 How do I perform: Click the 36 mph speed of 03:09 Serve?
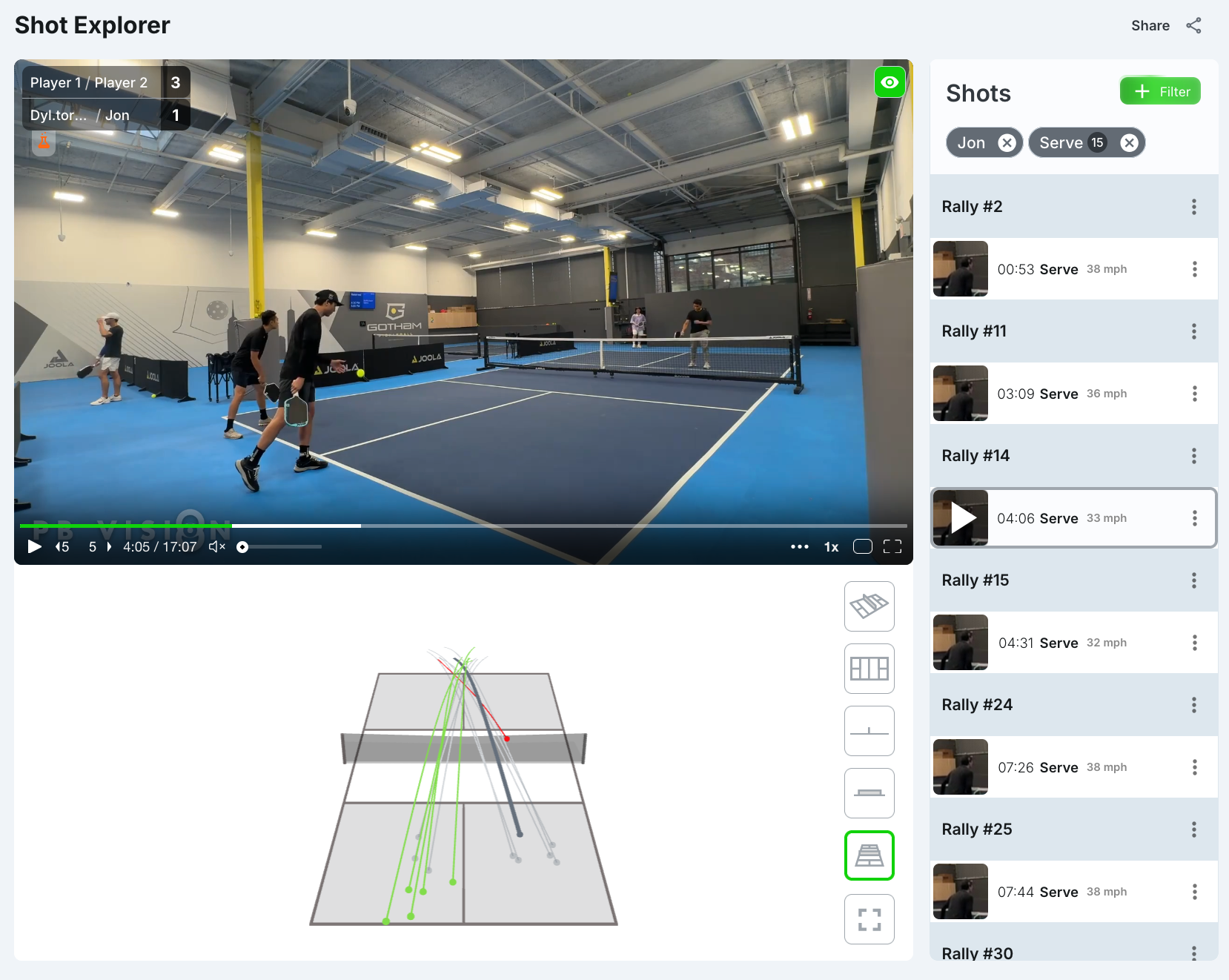[x=1107, y=394]
